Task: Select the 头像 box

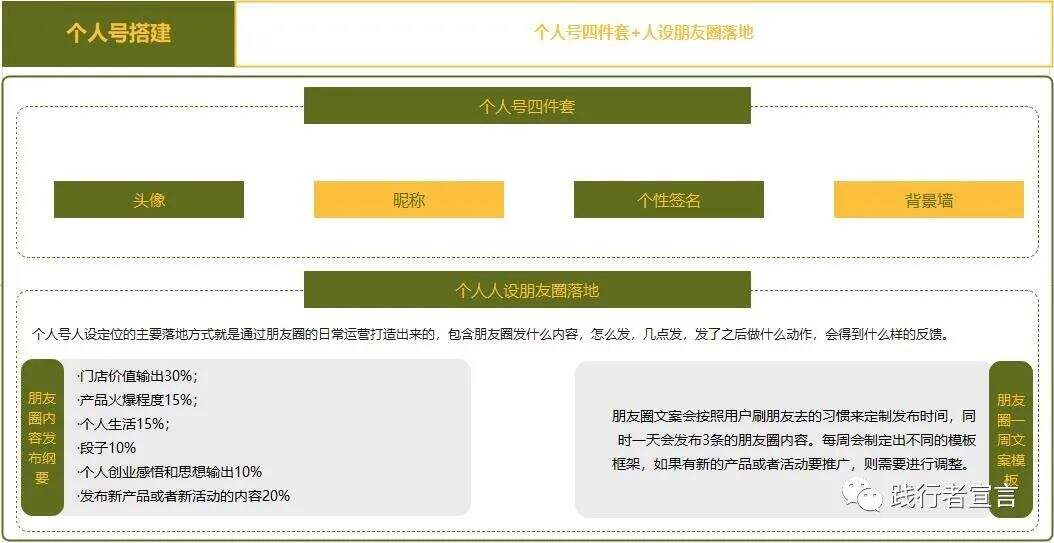Action: (x=149, y=200)
